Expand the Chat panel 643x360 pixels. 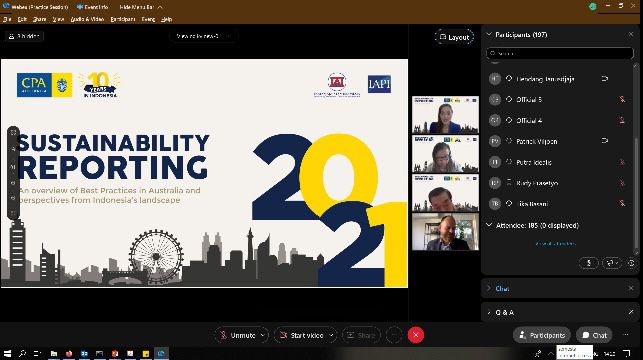tap(489, 288)
